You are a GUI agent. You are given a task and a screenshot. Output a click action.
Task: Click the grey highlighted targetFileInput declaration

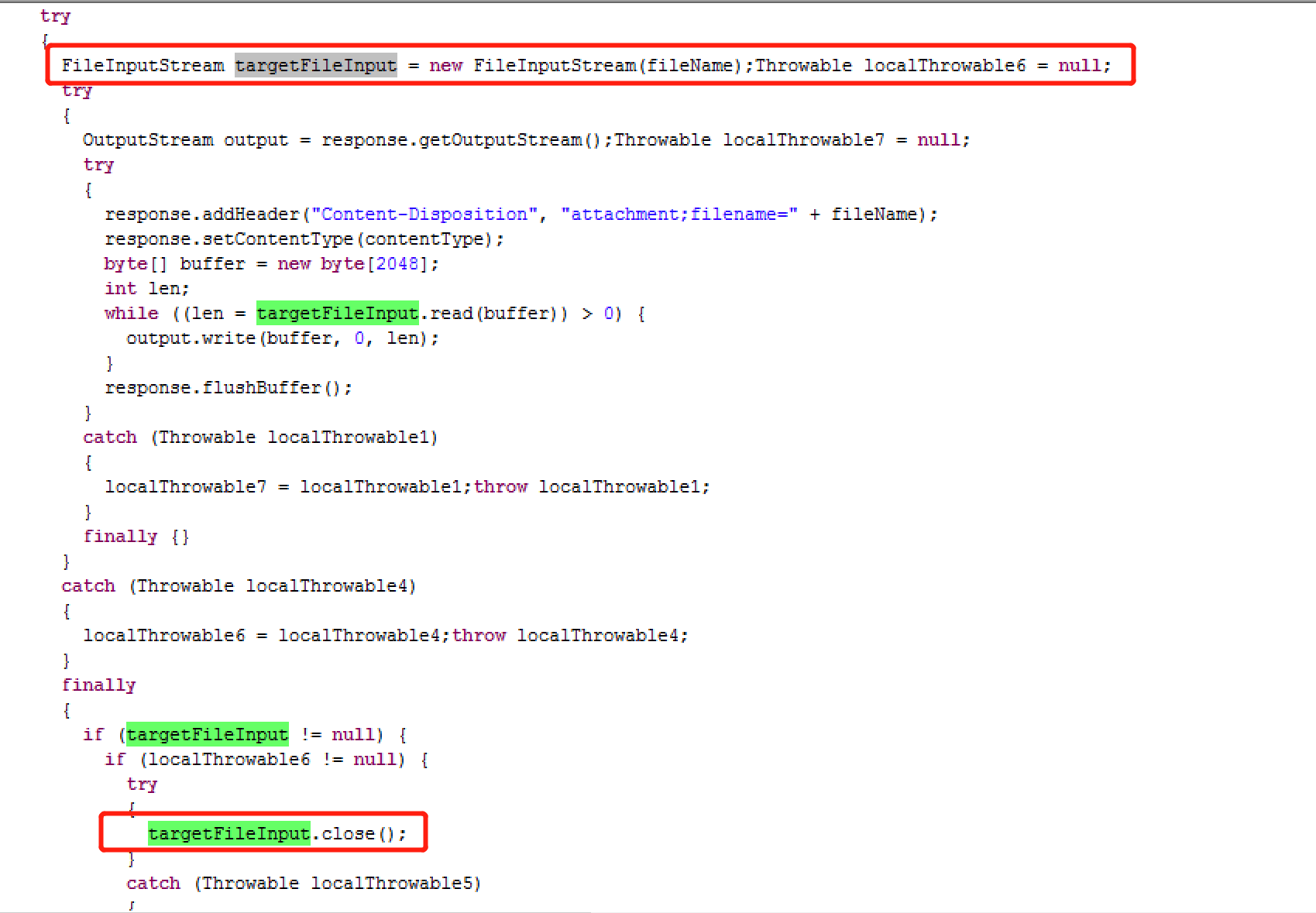tap(316, 65)
